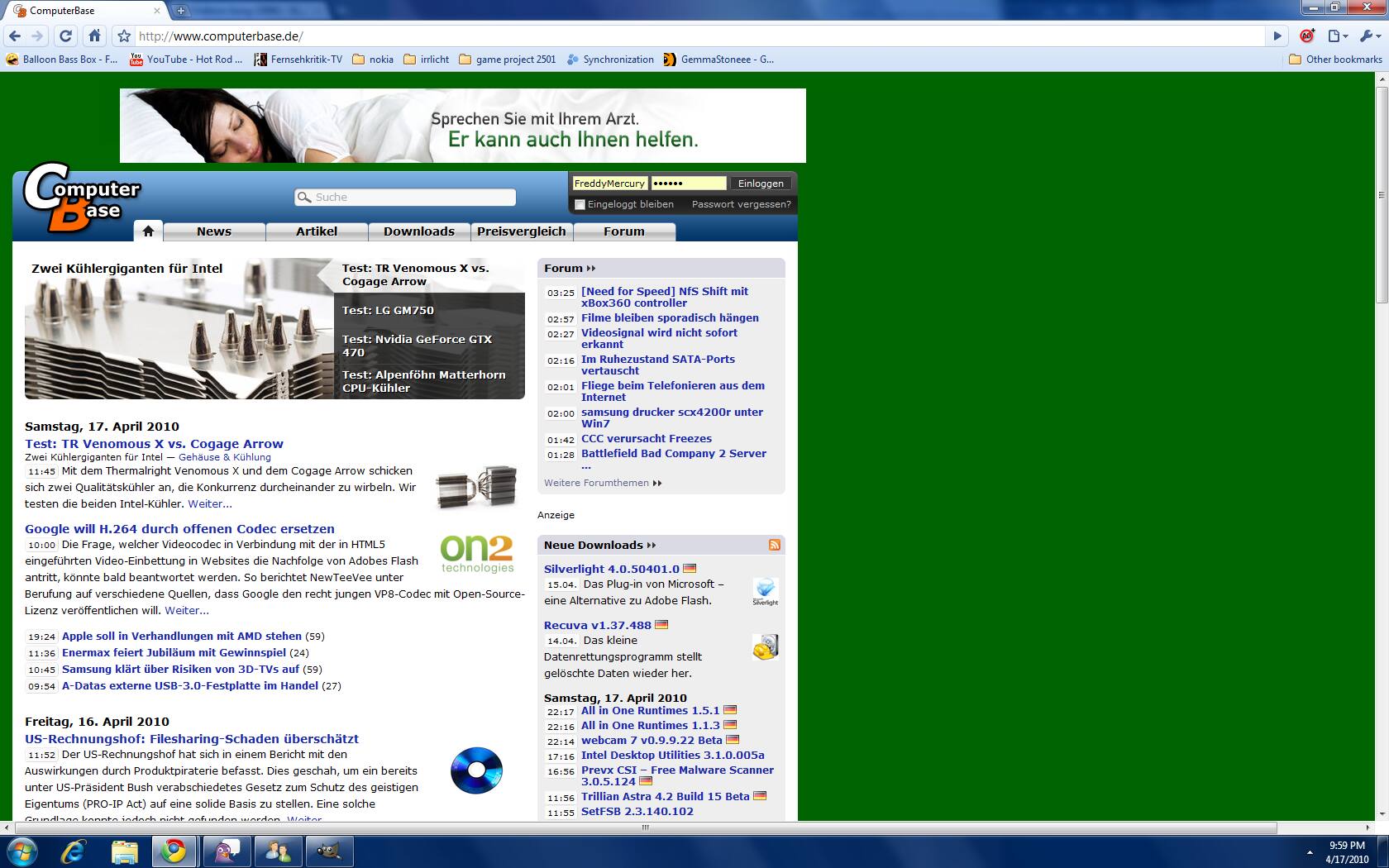Click the vertical scrollbar thumb
This screenshot has height=868, width=1389.
1381,194
